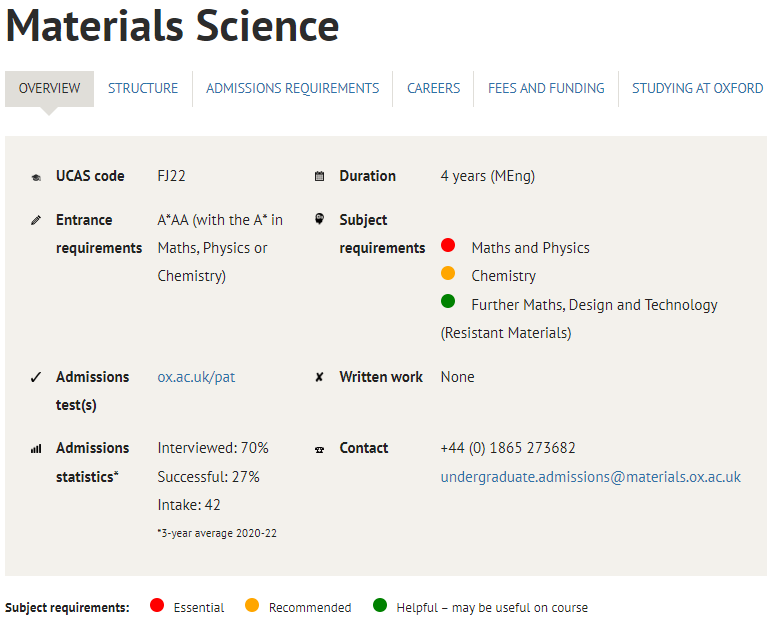Switch to Admissions Requirements tab
Image resolution: width=773 pixels, height=624 pixels.
292,88
